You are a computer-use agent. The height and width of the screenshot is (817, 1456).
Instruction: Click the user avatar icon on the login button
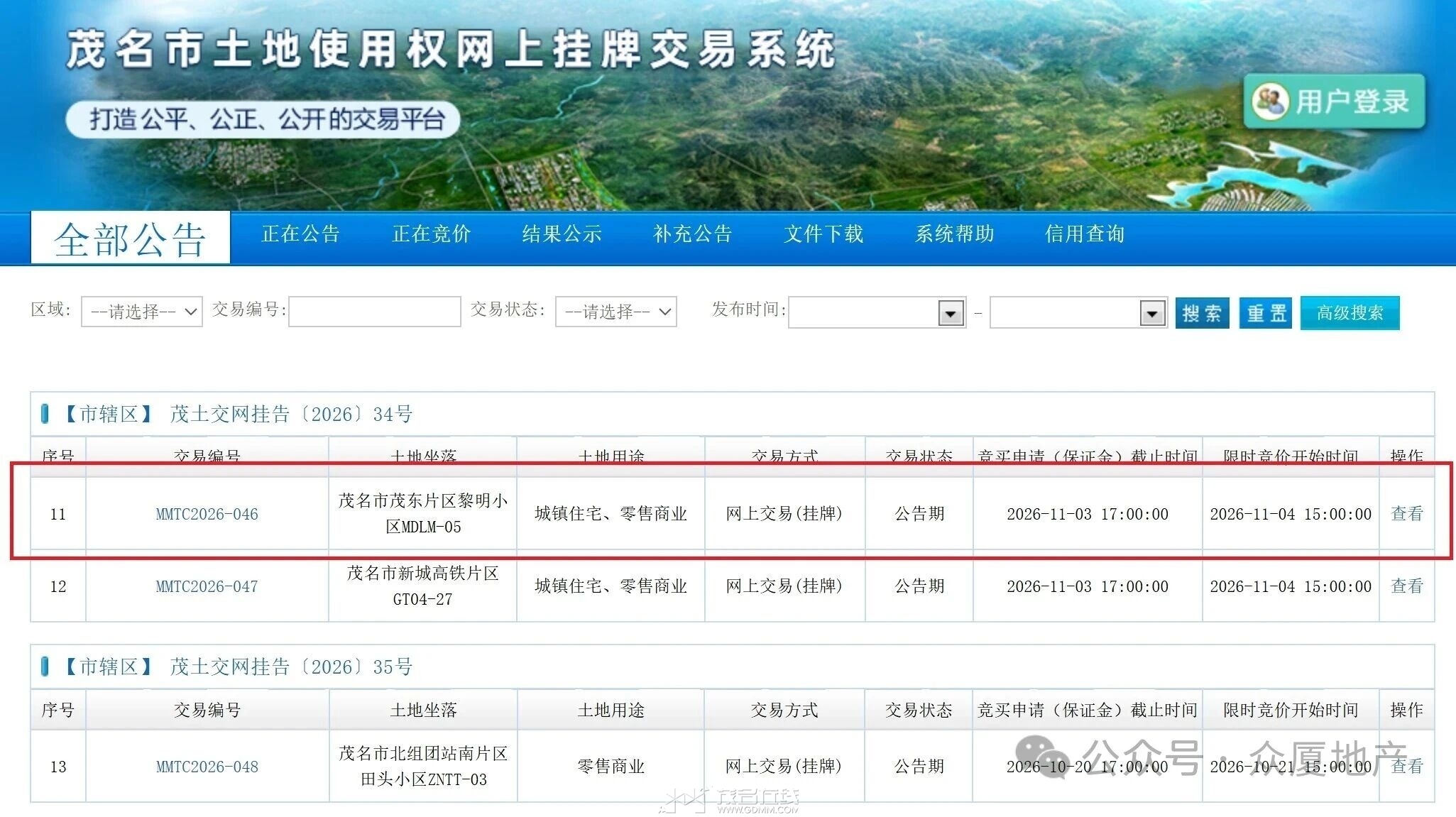[1269, 102]
